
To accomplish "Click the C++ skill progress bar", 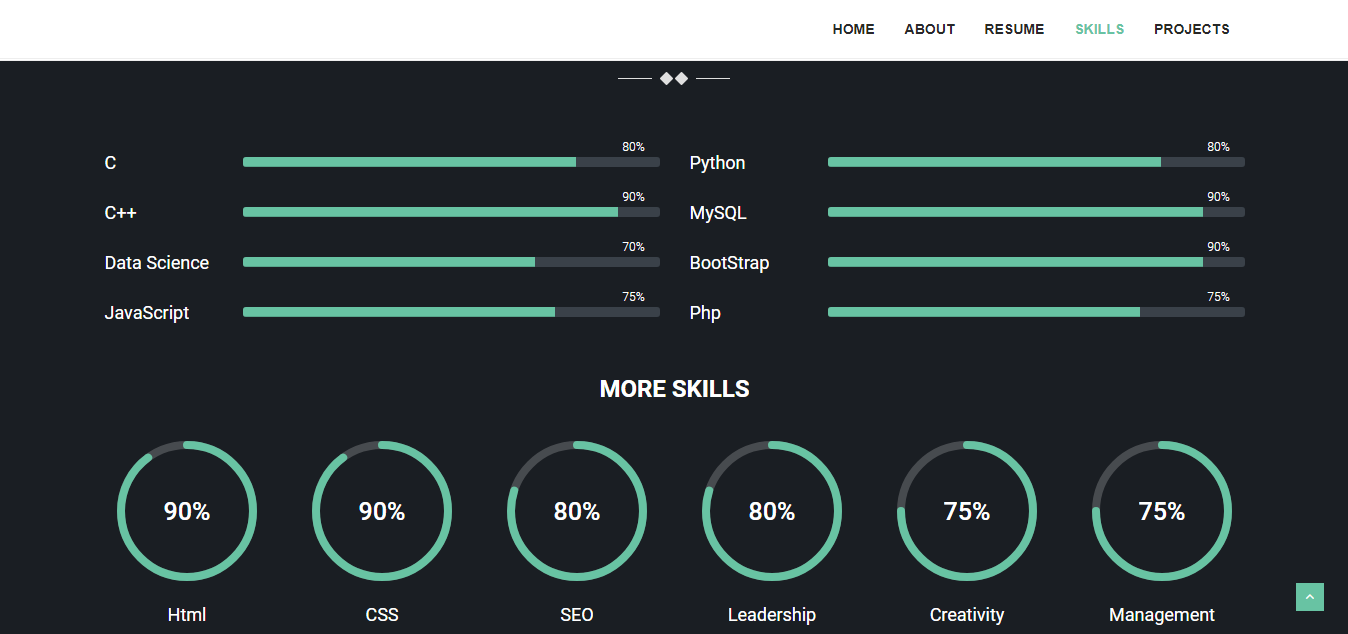I will point(451,212).
